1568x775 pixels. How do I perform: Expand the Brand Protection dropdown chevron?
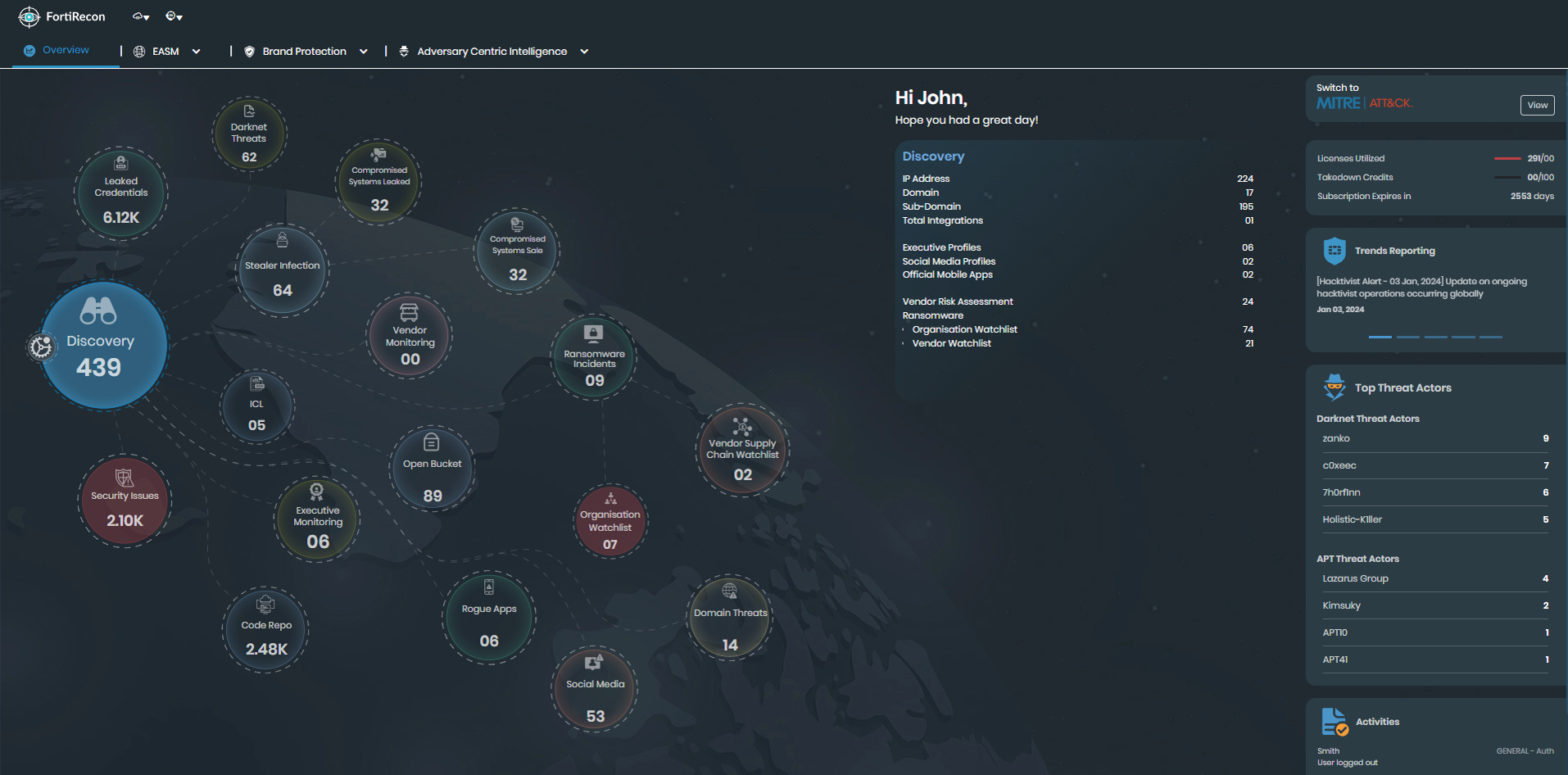click(x=364, y=52)
